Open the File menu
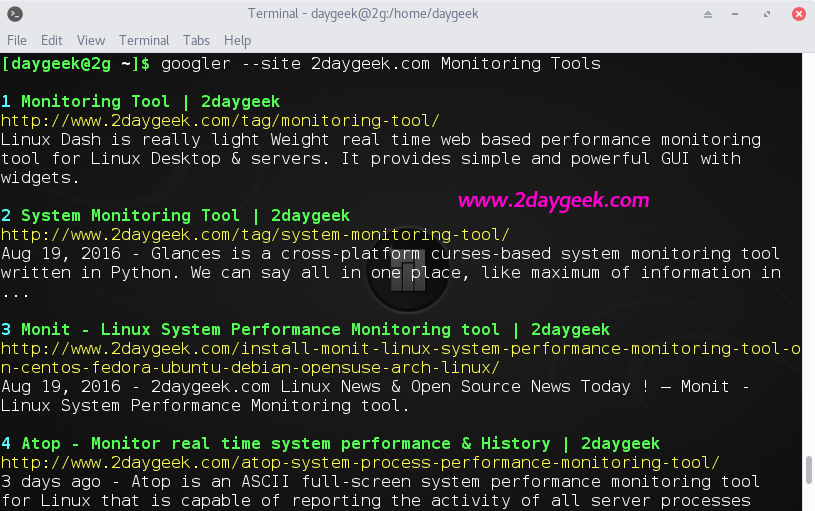 point(17,41)
